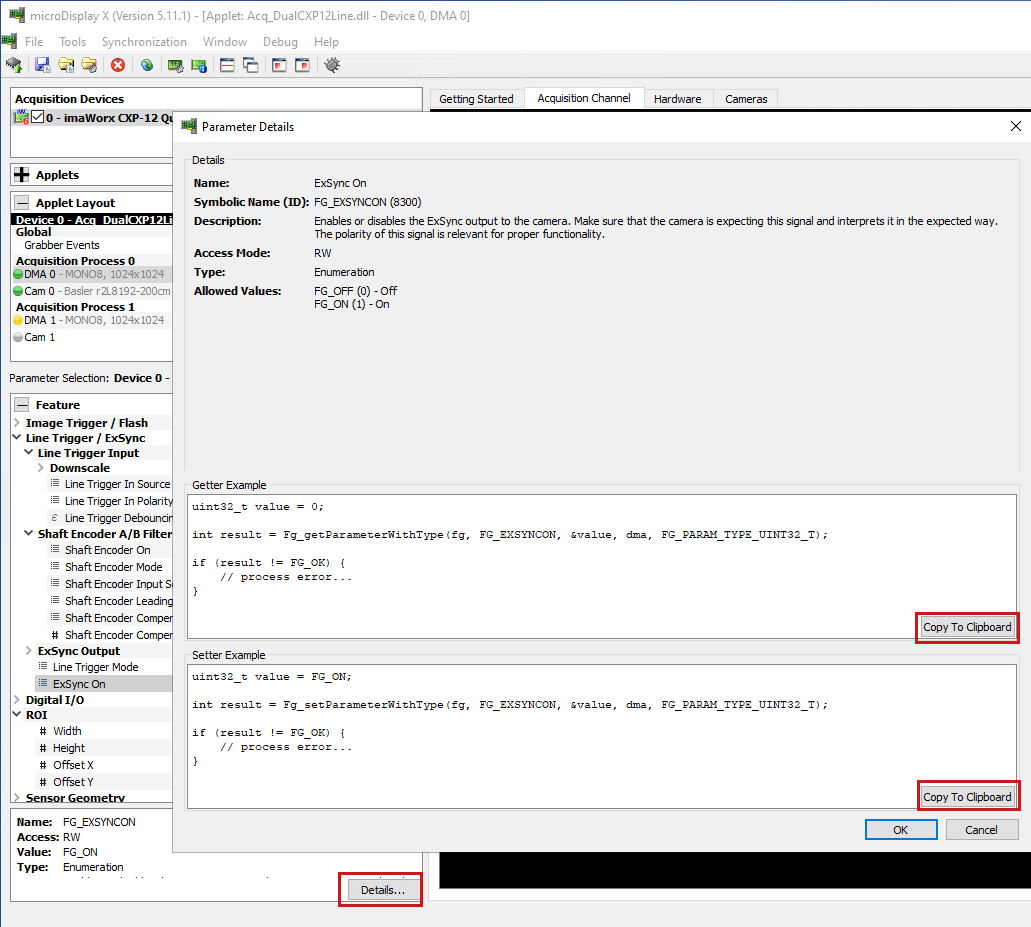
Task: Click the save configuration floppy icon
Action: [x=43, y=65]
